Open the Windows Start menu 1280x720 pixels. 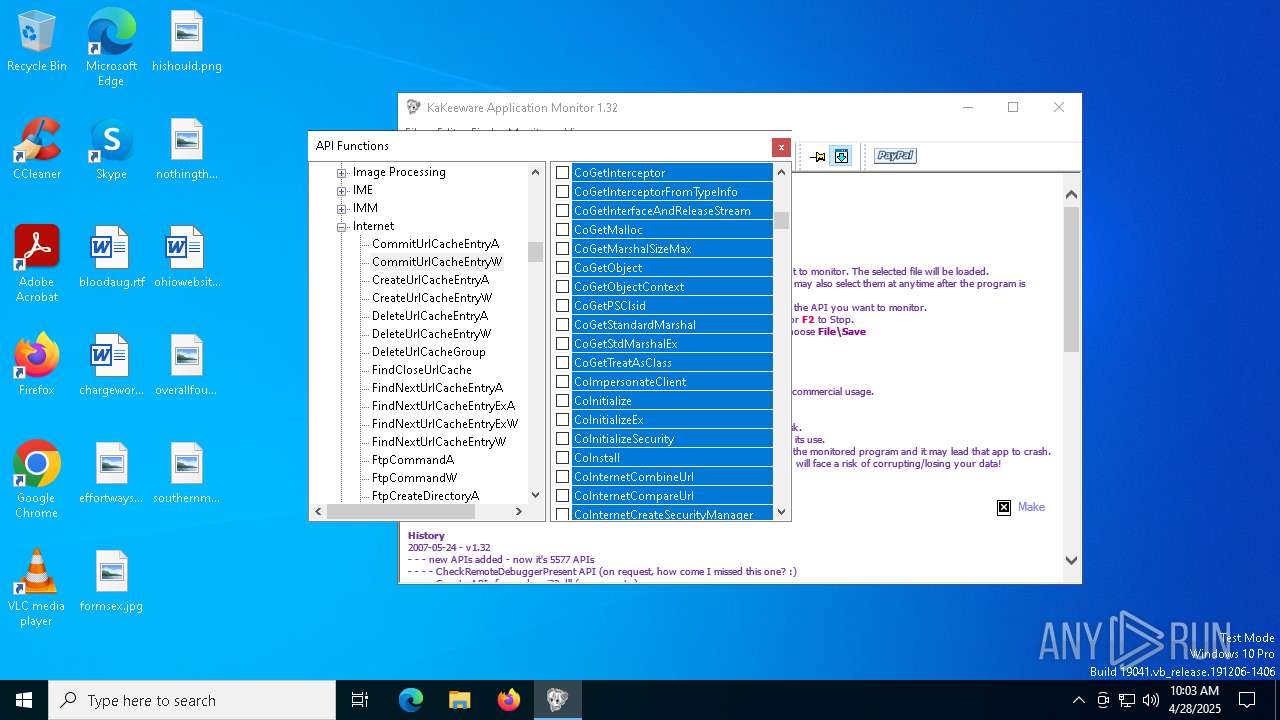point(24,700)
